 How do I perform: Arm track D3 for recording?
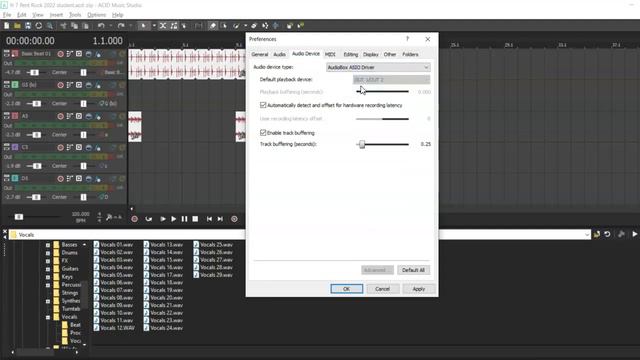coord(60,179)
